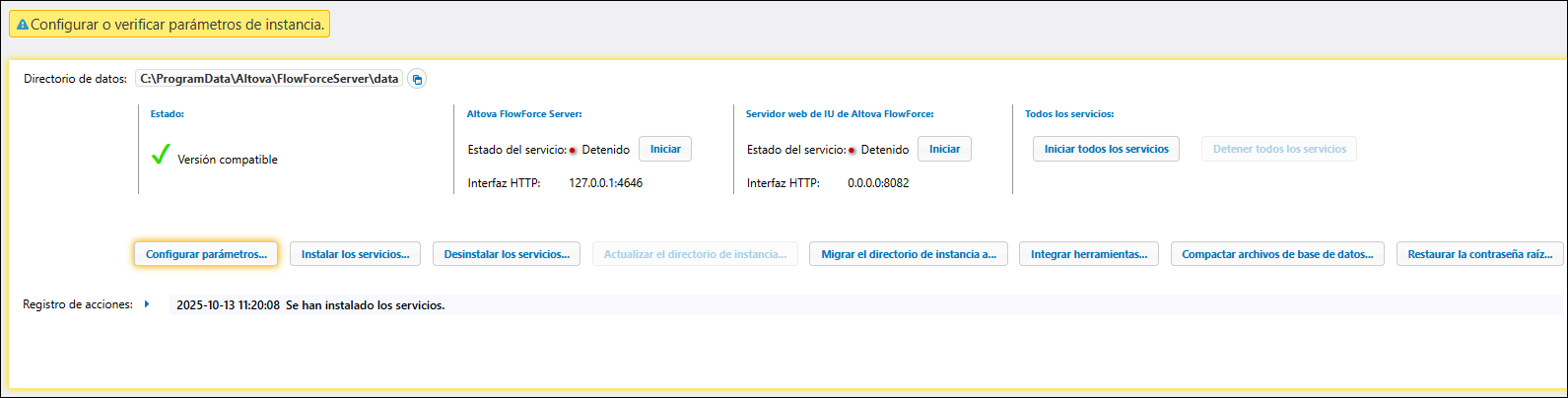The height and width of the screenshot is (398, 1568).
Task: Click the Registro de acciones label
Action: pyautogui.click(x=78, y=305)
